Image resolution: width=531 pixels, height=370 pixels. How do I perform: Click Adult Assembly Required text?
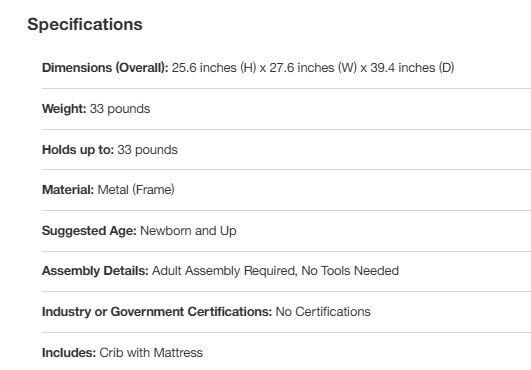click(x=225, y=271)
